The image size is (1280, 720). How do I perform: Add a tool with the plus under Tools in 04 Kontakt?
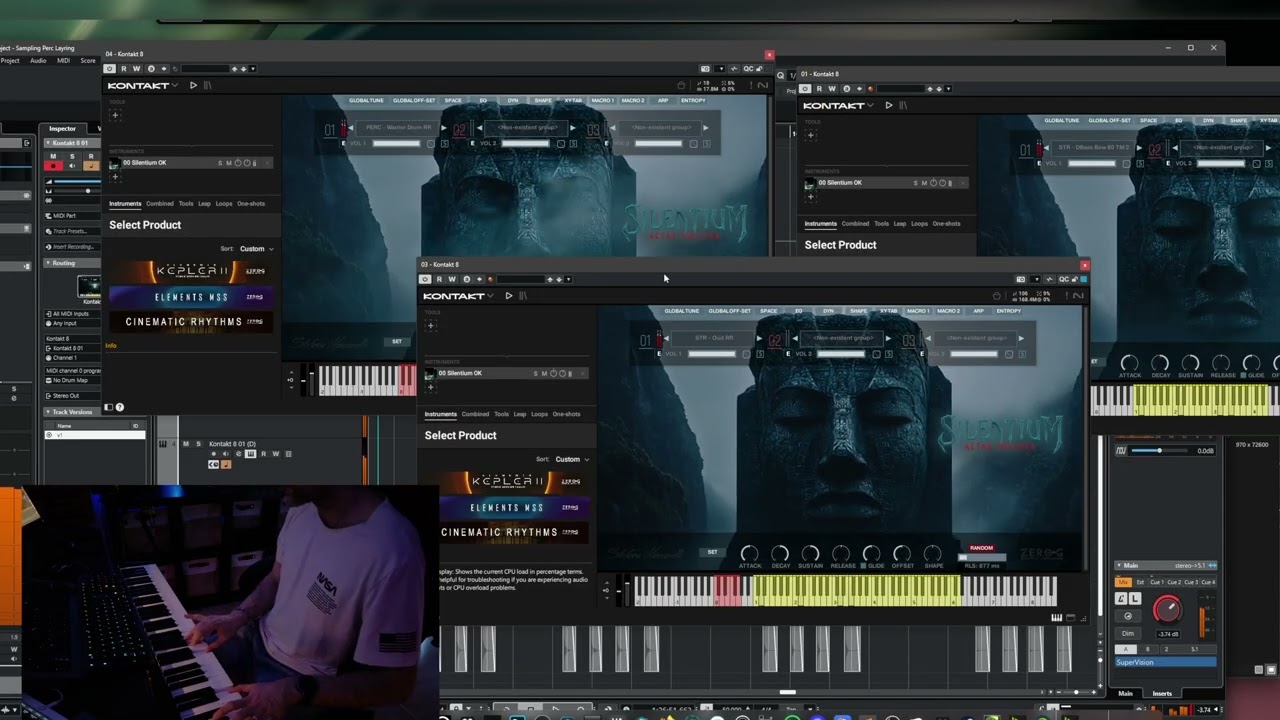115,115
